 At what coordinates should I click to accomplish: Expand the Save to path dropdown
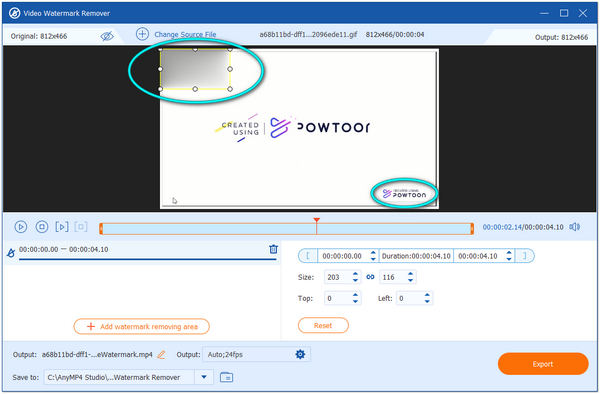[x=204, y=377]
